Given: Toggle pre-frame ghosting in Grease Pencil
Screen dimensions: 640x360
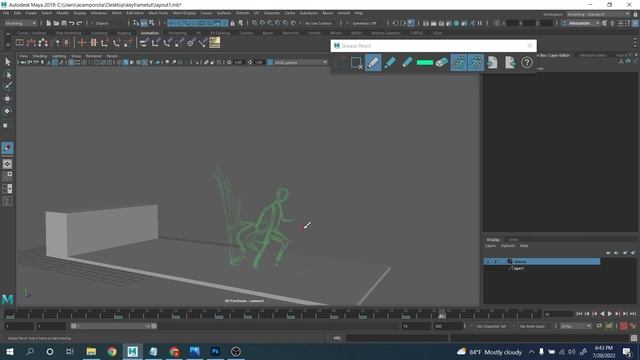Looking at the screenshot, I should (459, 62).
